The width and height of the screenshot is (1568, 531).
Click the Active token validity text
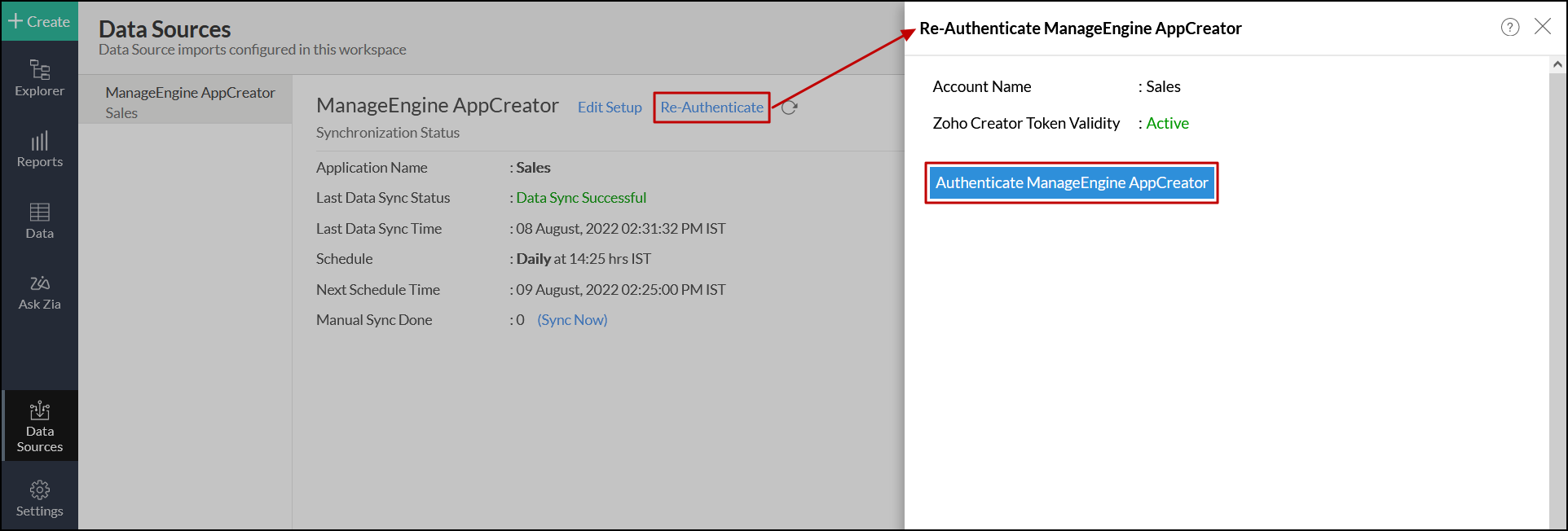point(1167,123)
